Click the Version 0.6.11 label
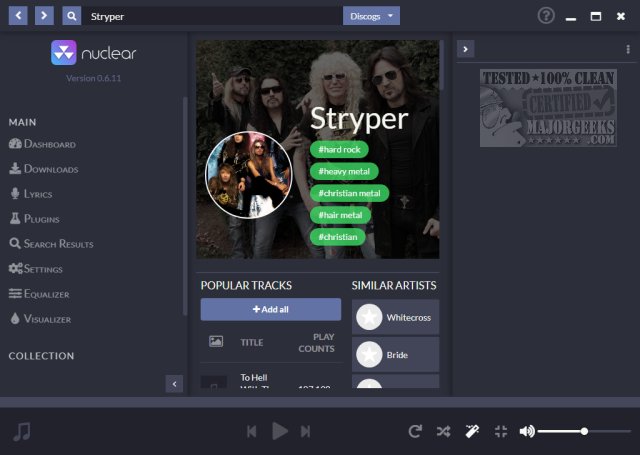 pos(93,78)
